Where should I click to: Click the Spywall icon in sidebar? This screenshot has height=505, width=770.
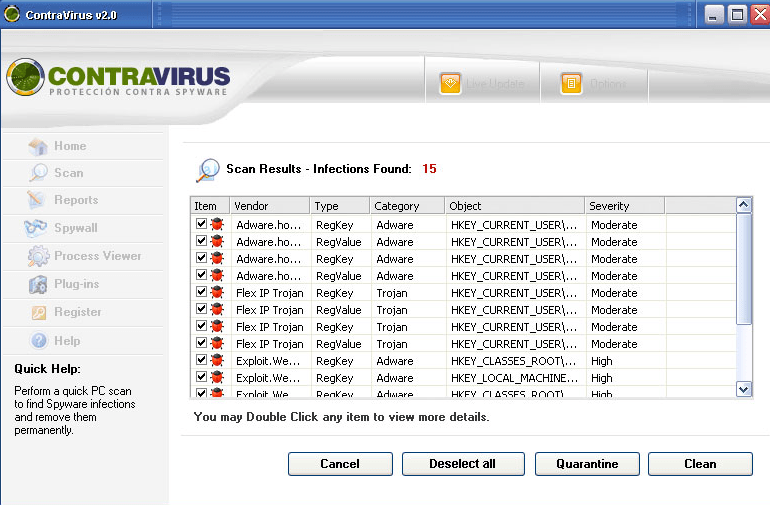click(38, 228)
